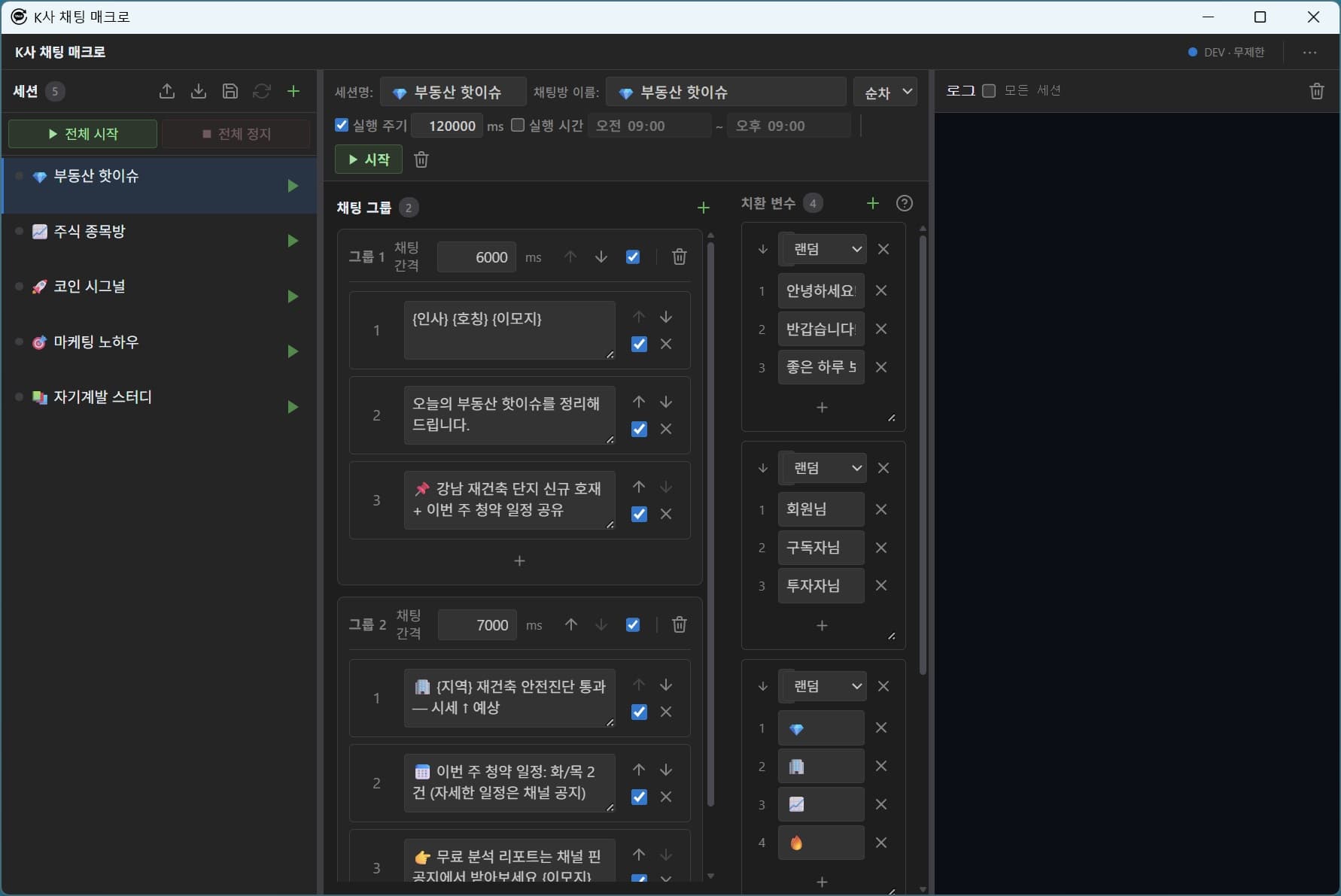Add a new session with plus icon
Screen dimensions: 1341x896
pyautogui.click(x=293, y=91)
